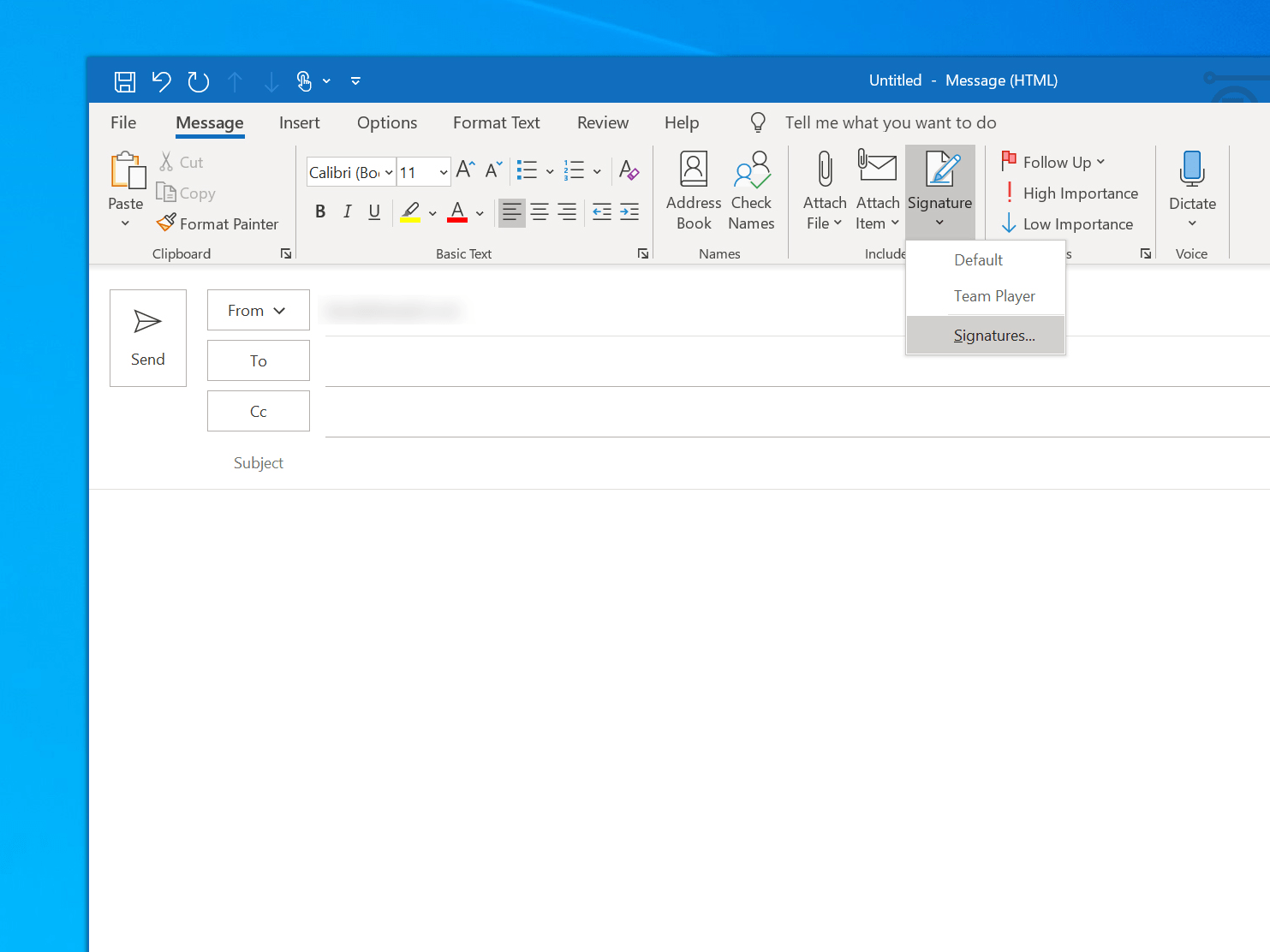Save the message with the floppy disk icon

[x=125, y=81]
